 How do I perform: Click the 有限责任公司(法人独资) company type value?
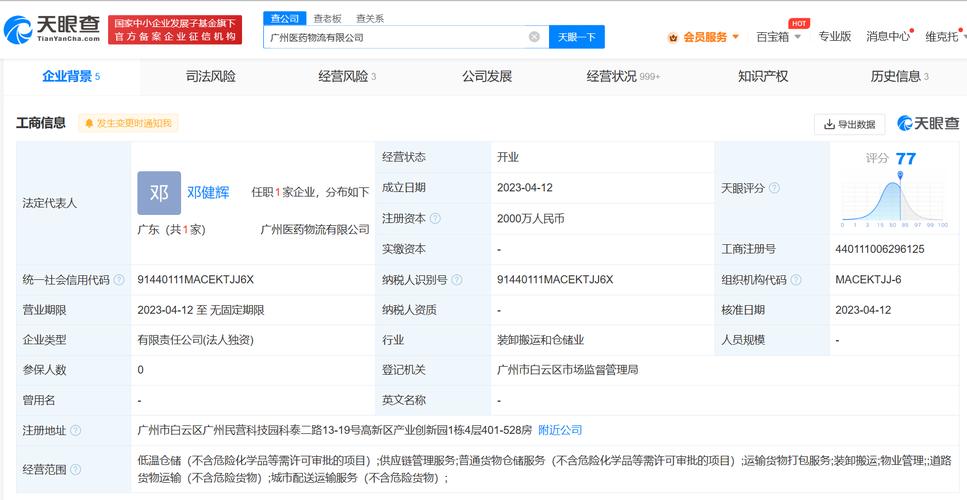(195, 340)
